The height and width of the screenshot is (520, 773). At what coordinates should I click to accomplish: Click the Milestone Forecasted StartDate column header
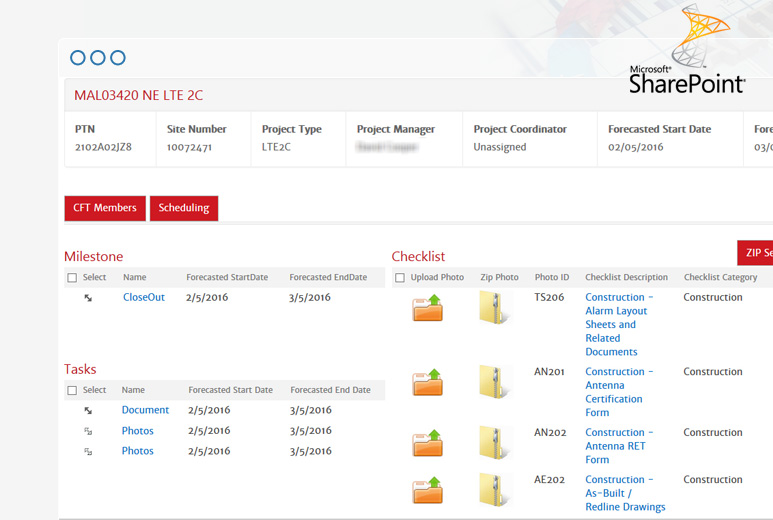pyautogui.click(x=227, y=277)
